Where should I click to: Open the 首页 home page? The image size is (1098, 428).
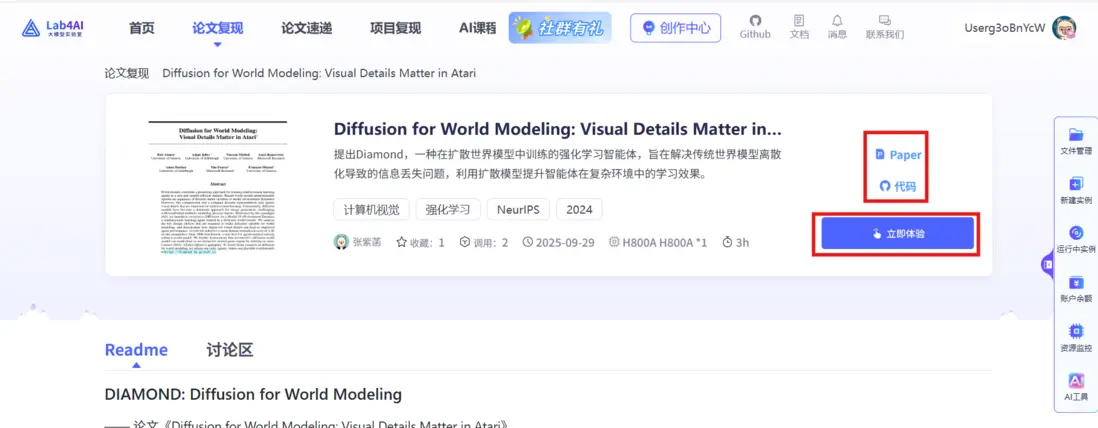pos(141,29)
